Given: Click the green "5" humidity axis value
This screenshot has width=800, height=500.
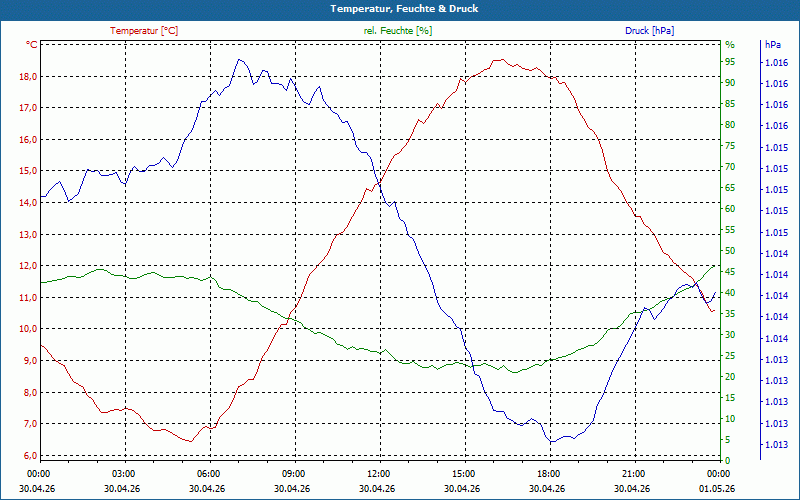Looking at the screenshot, I should [x=728, y=440].
